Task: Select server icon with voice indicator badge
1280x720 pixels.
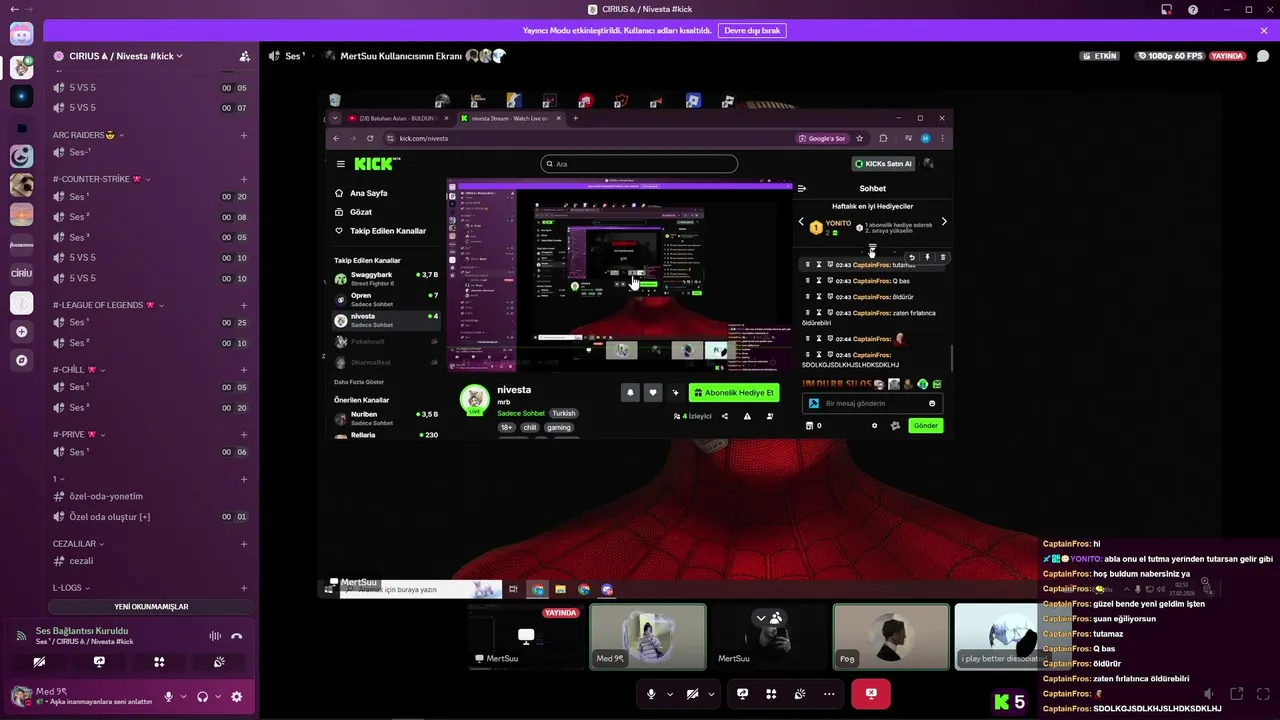Action: (21, 67)
